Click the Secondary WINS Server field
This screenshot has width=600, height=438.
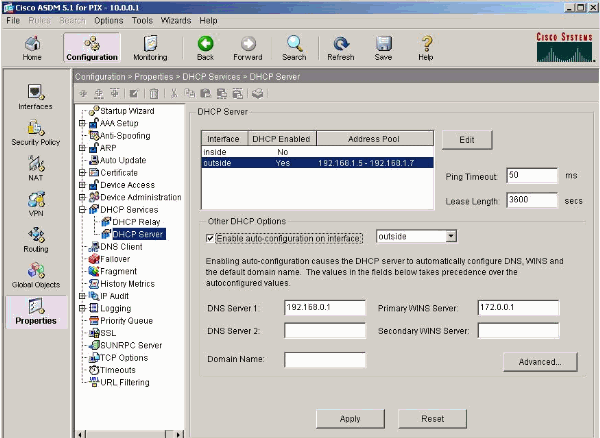tap(518, 331)
